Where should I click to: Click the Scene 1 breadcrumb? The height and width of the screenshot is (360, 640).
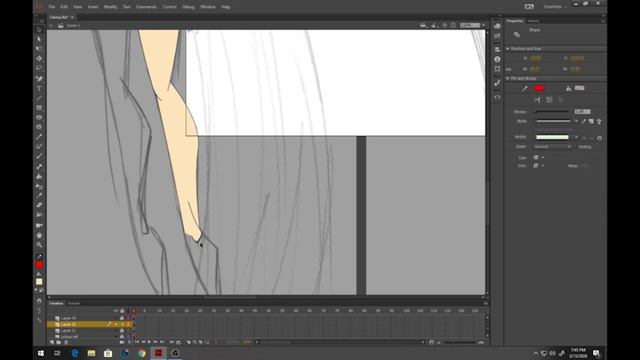coord(73,26)
